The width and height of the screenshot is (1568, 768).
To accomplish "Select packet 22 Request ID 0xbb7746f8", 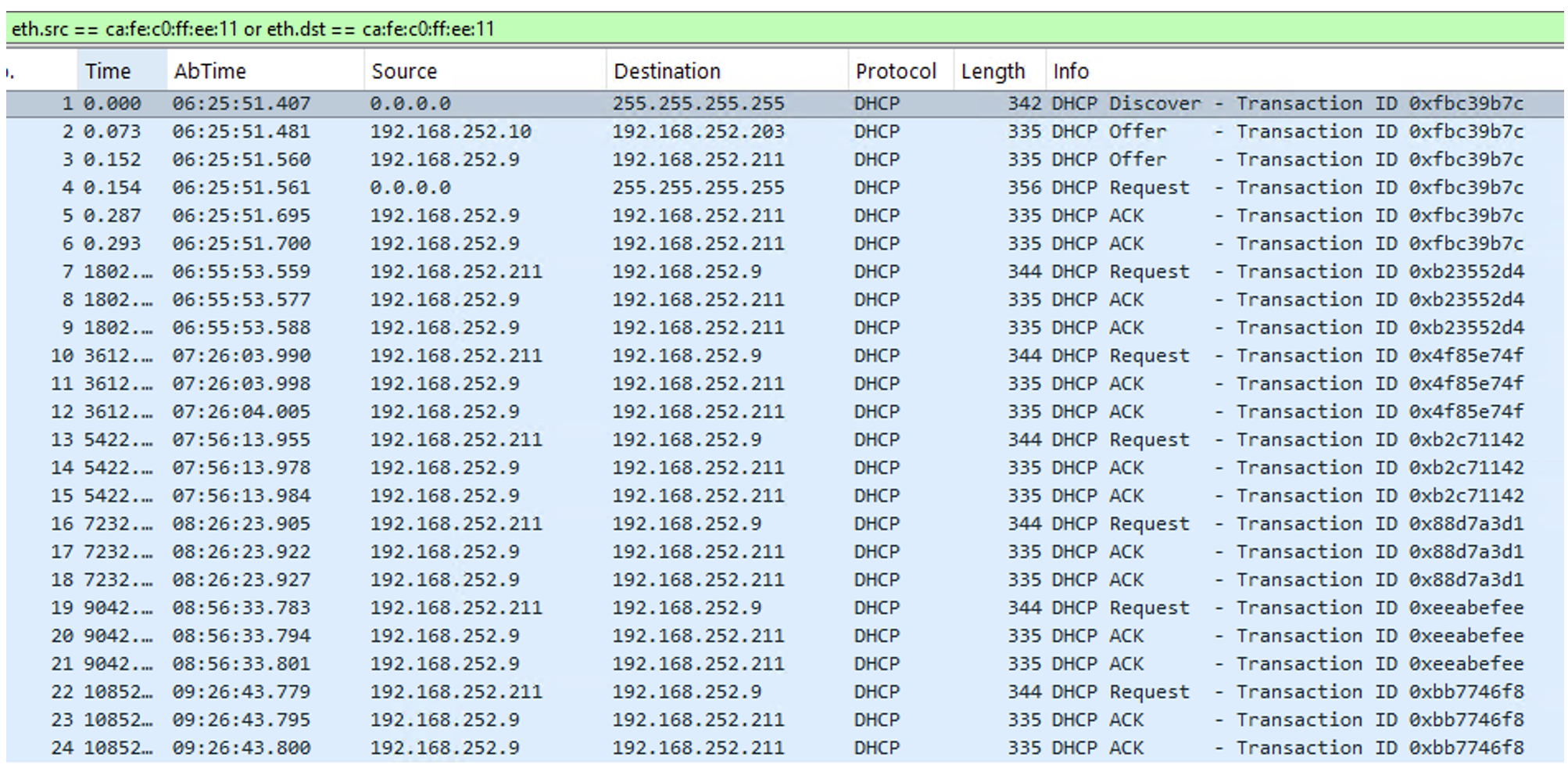I will point(785,692).
